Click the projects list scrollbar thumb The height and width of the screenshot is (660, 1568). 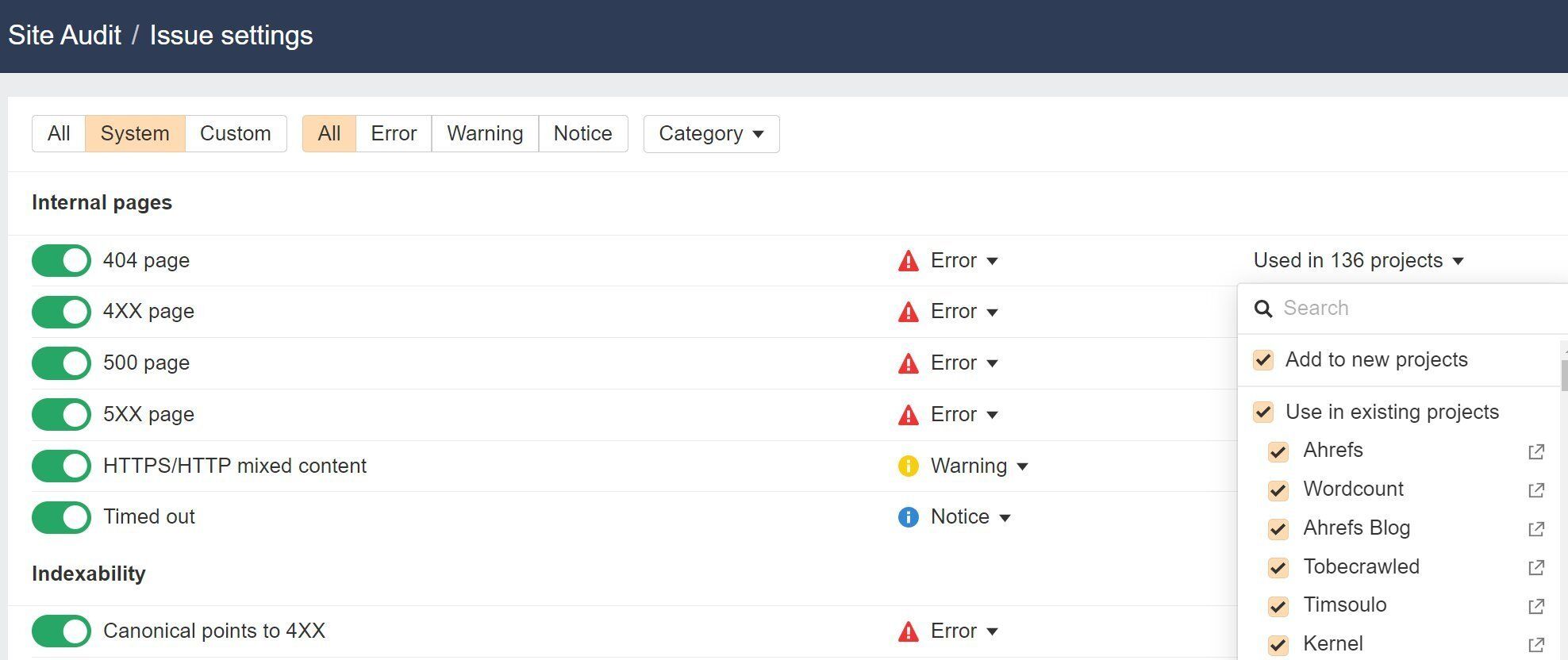pos(1564,376)
